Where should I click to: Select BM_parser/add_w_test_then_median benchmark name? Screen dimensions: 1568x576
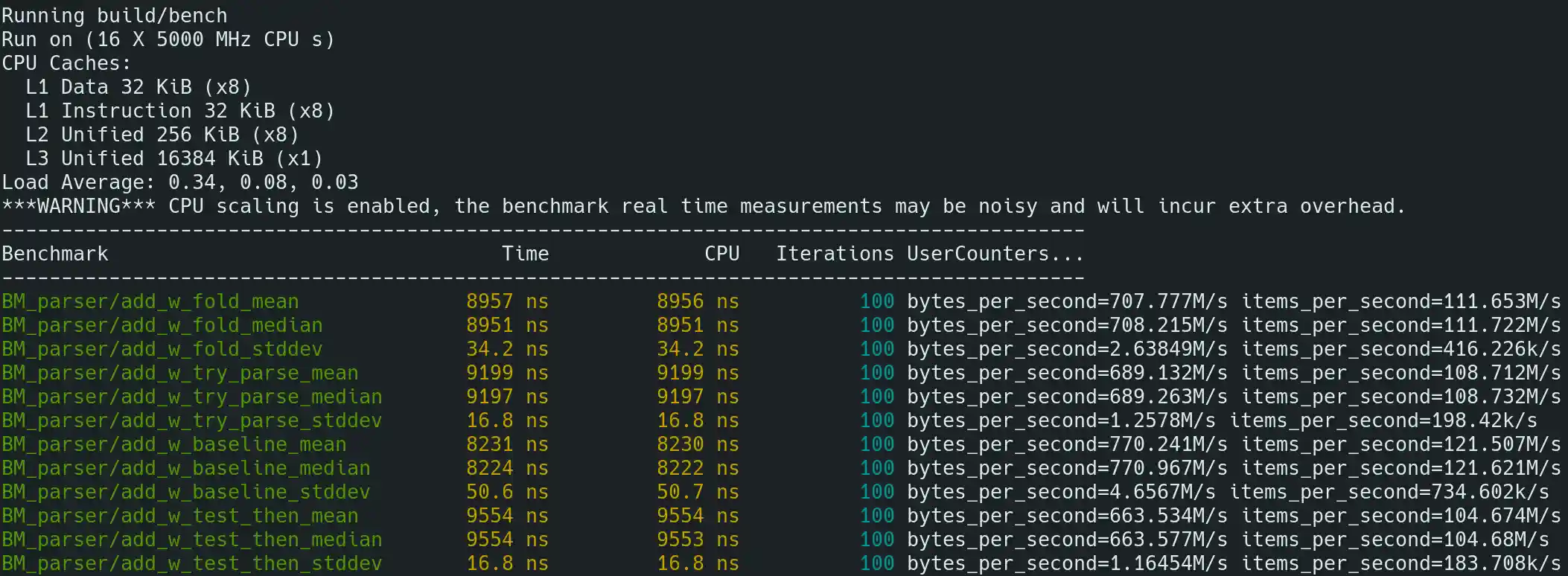[192, 540]
